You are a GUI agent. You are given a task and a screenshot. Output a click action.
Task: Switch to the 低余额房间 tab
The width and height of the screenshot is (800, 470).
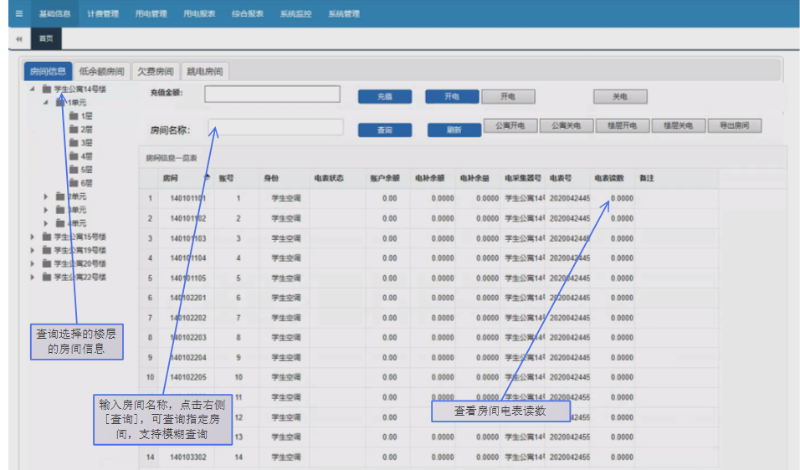pyautogui.click(x=102, y=72)
